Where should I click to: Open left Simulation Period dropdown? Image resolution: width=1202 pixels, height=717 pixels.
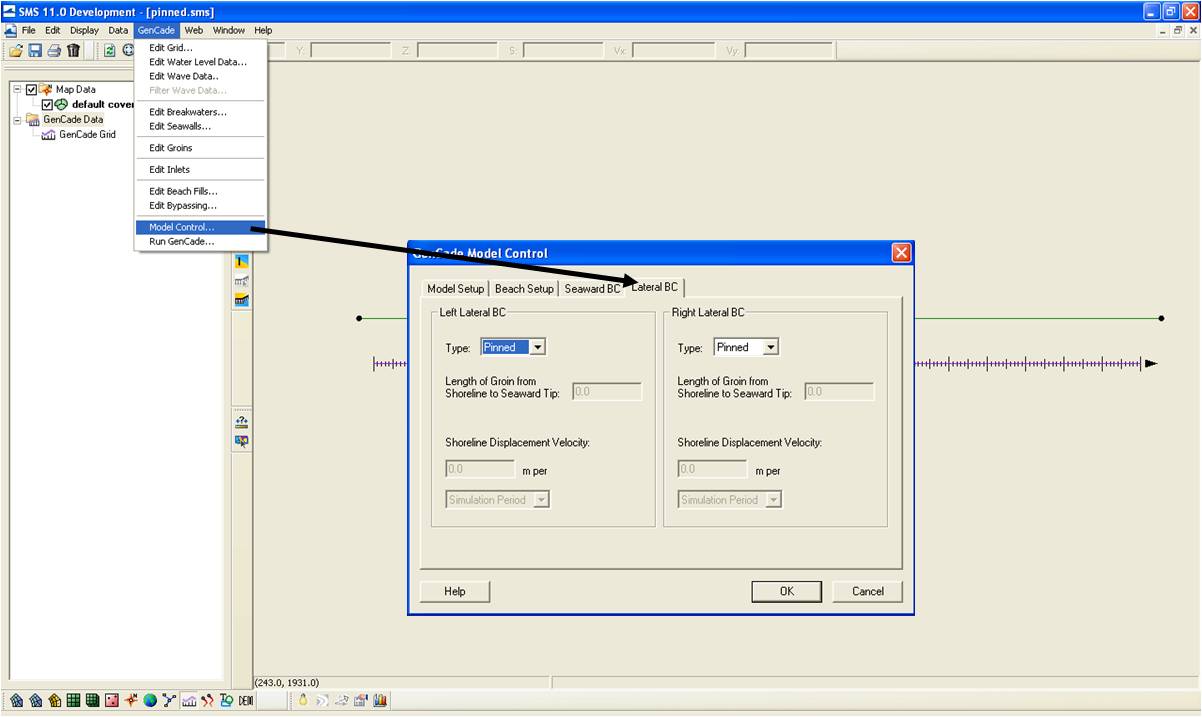(541, 499)
